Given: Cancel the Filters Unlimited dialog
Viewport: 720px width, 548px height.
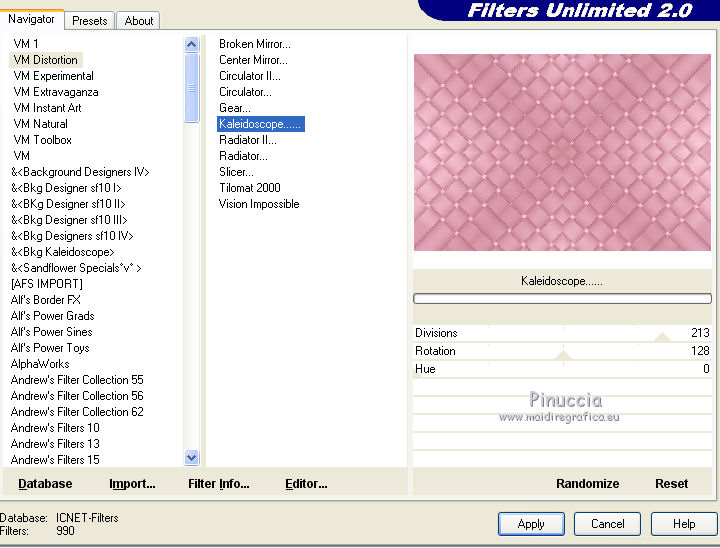Looking at the screenshot, I should (x=608, y=524).
